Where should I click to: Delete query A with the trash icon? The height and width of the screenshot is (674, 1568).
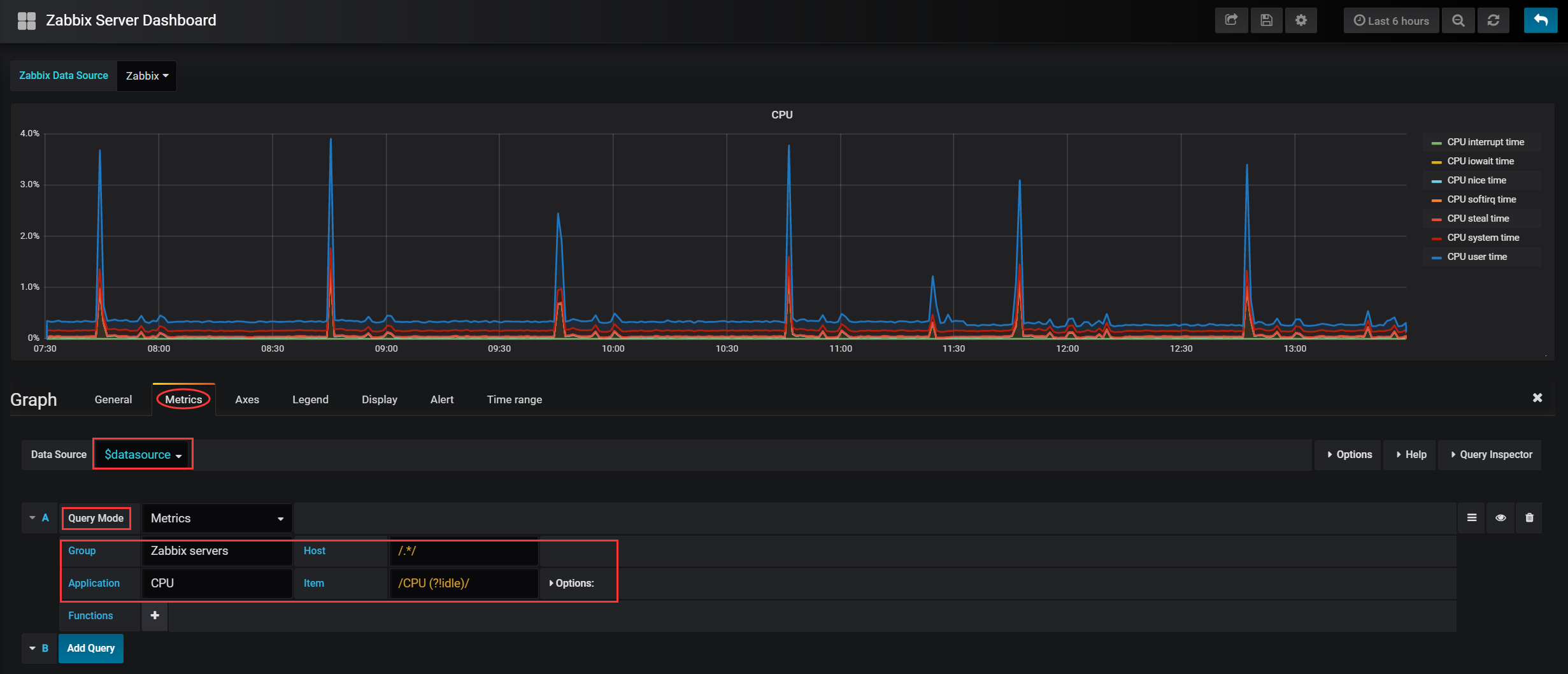click(x=1529, y=518)
